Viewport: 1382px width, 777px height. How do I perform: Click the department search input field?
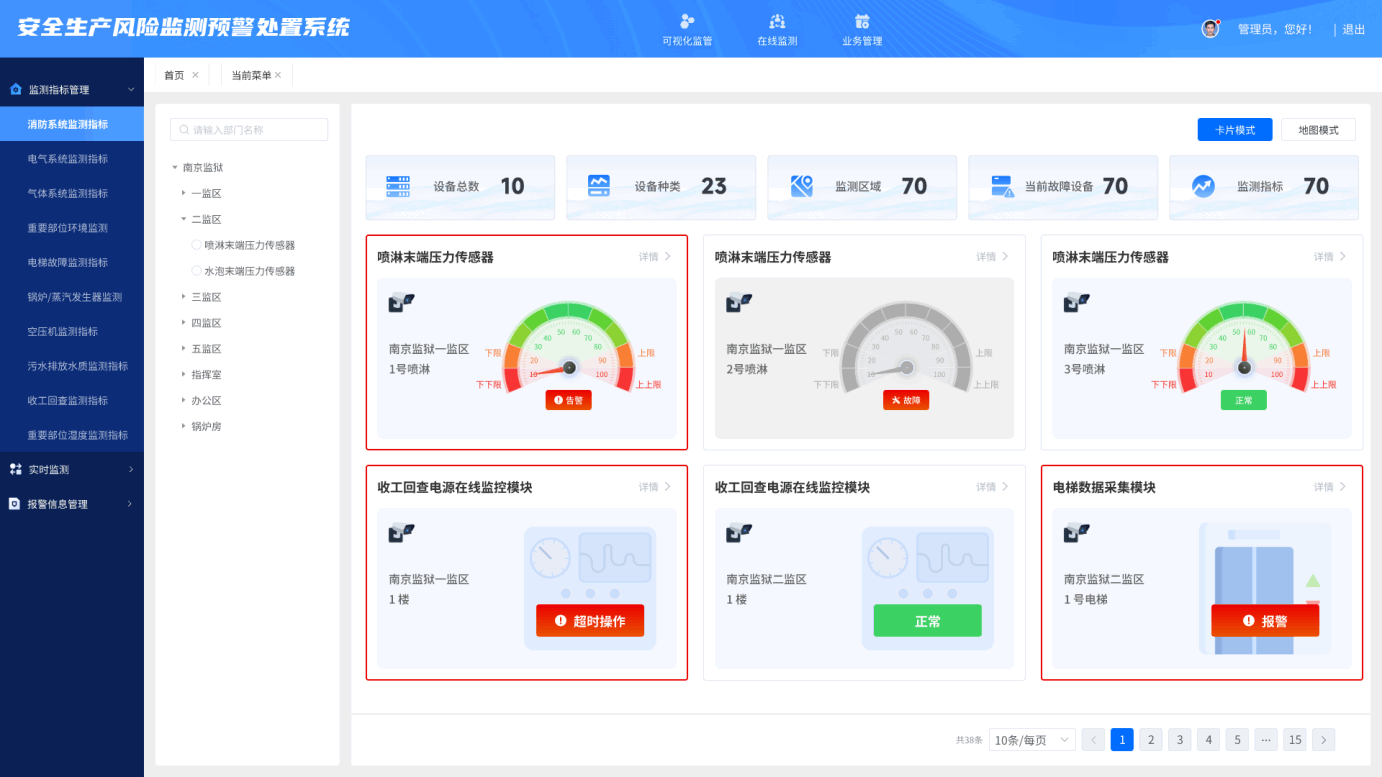(248, 129)
